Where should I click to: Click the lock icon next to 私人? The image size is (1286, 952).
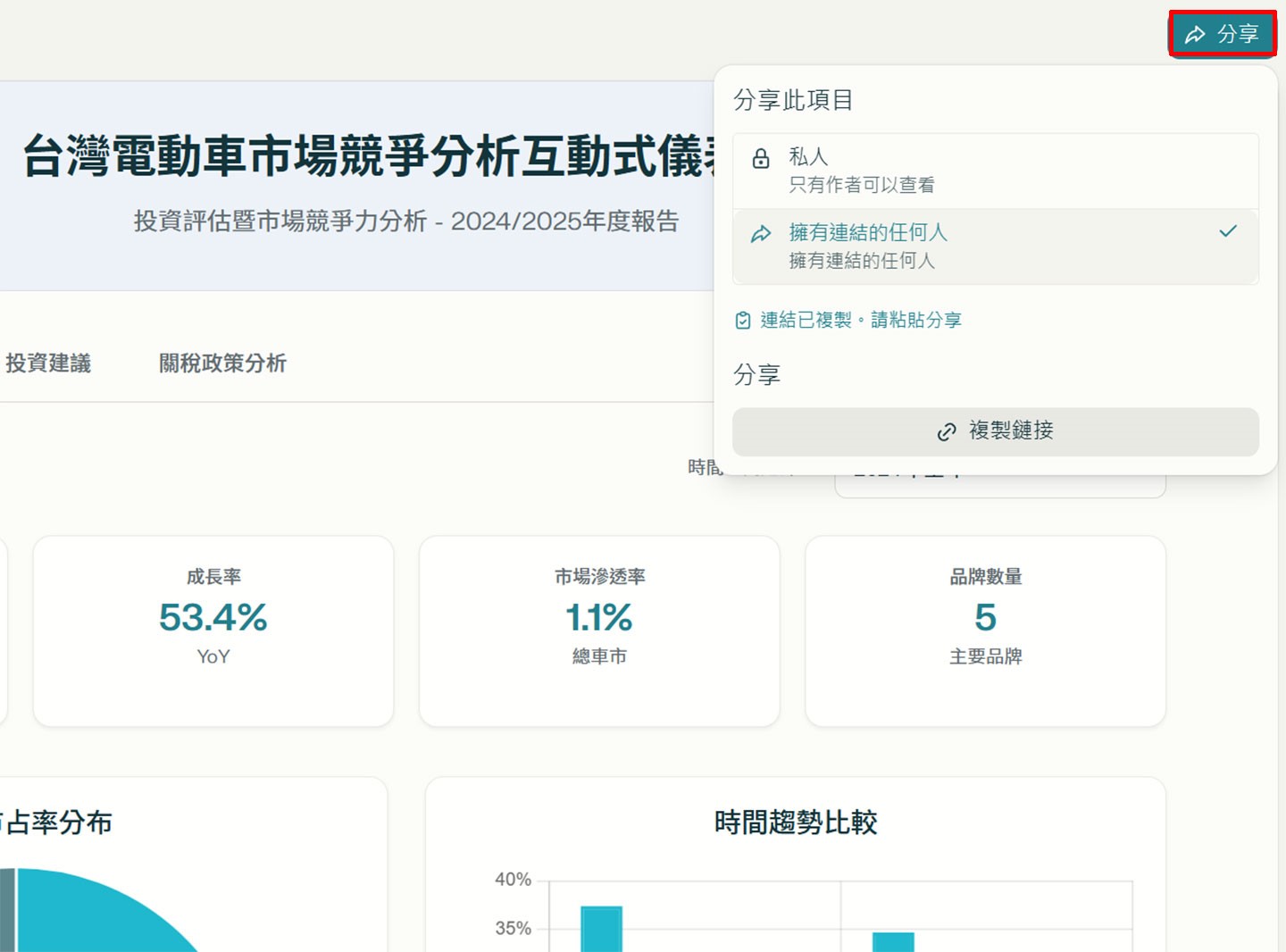coord(761,158)
